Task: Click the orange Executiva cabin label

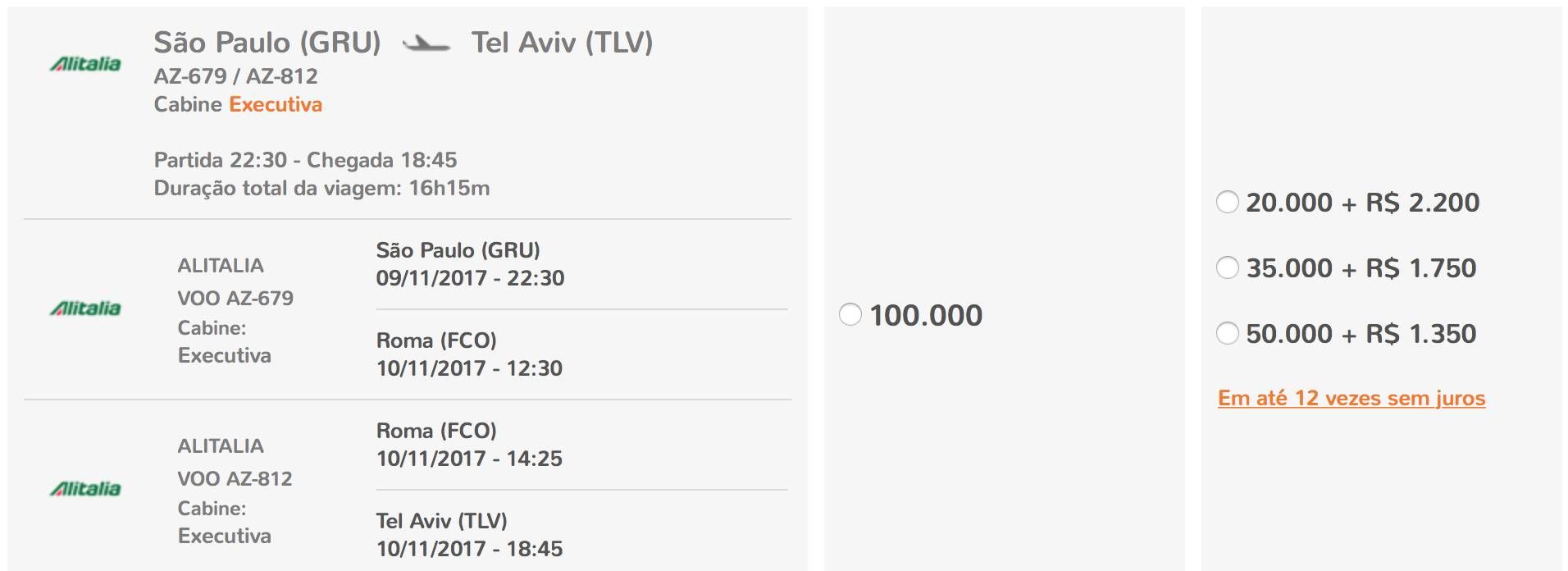Action: coord(276,104)
